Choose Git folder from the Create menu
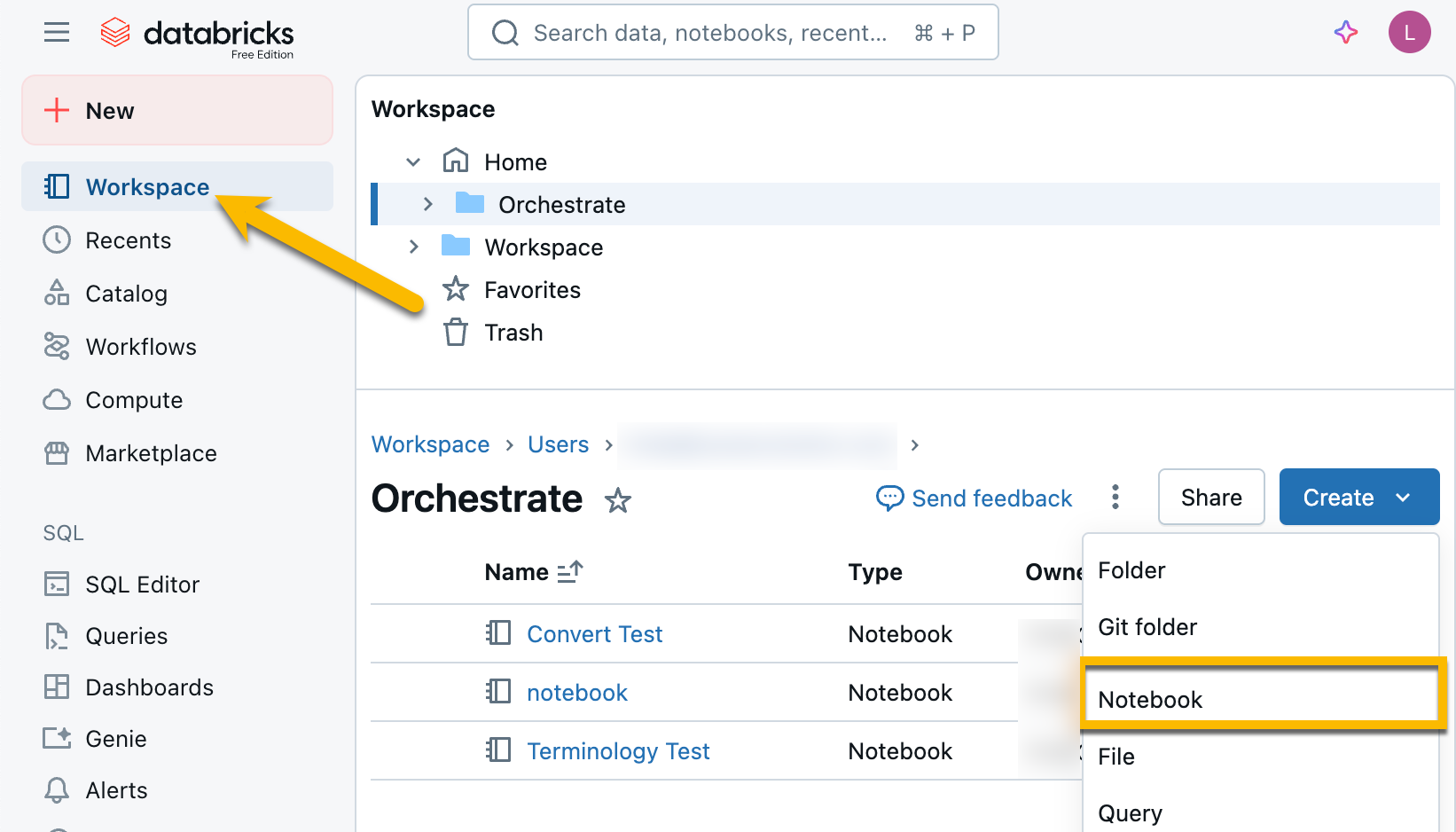This screenshot has height=832, width=1456. [1260, 627]
